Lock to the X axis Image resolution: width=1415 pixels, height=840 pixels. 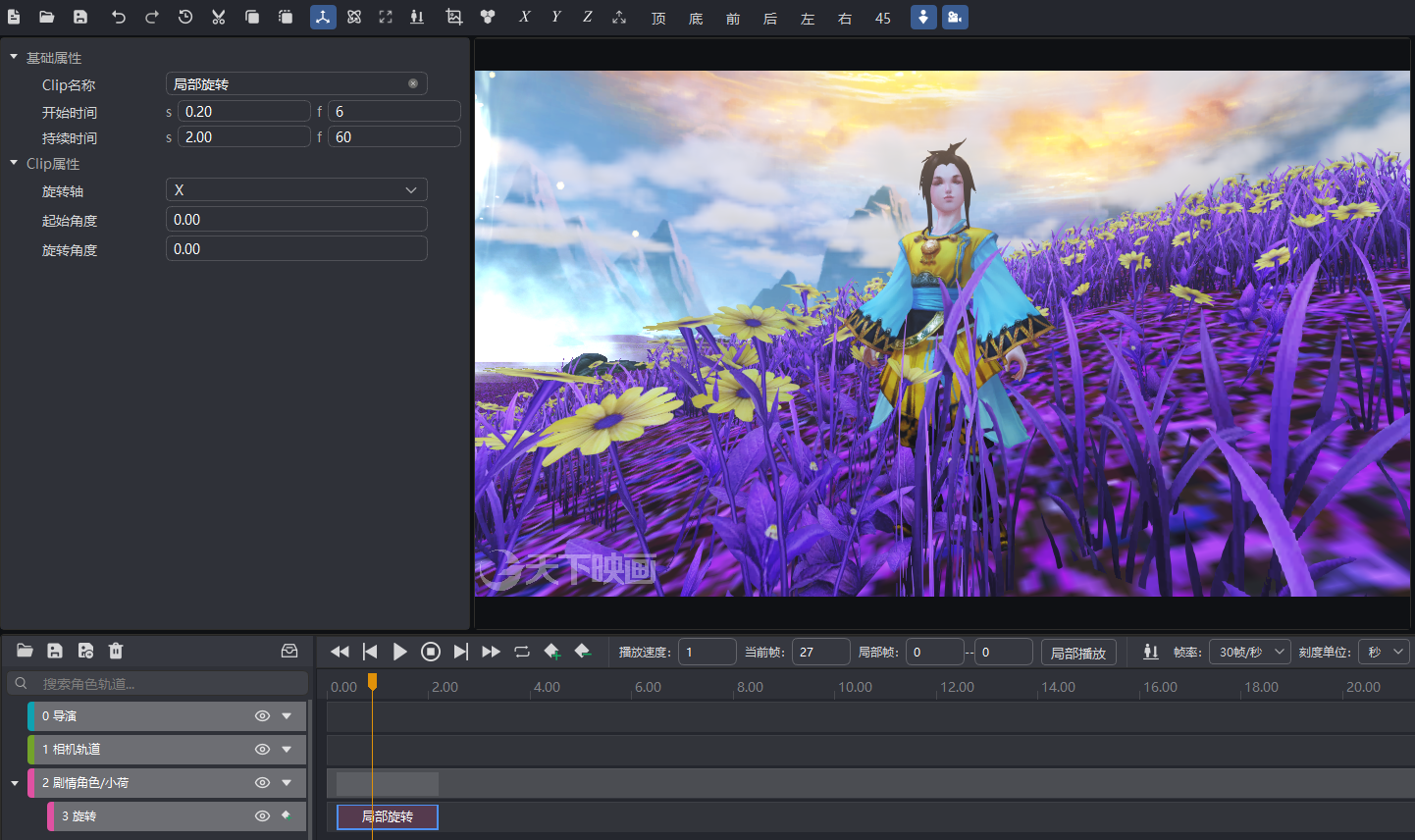(x=525, y=17)
